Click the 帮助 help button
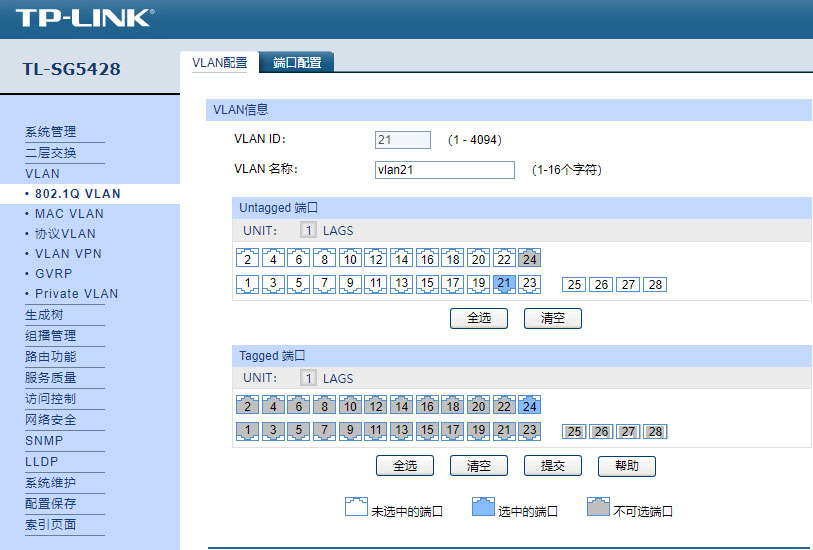 pyautogui.click(x=626, y=466)
